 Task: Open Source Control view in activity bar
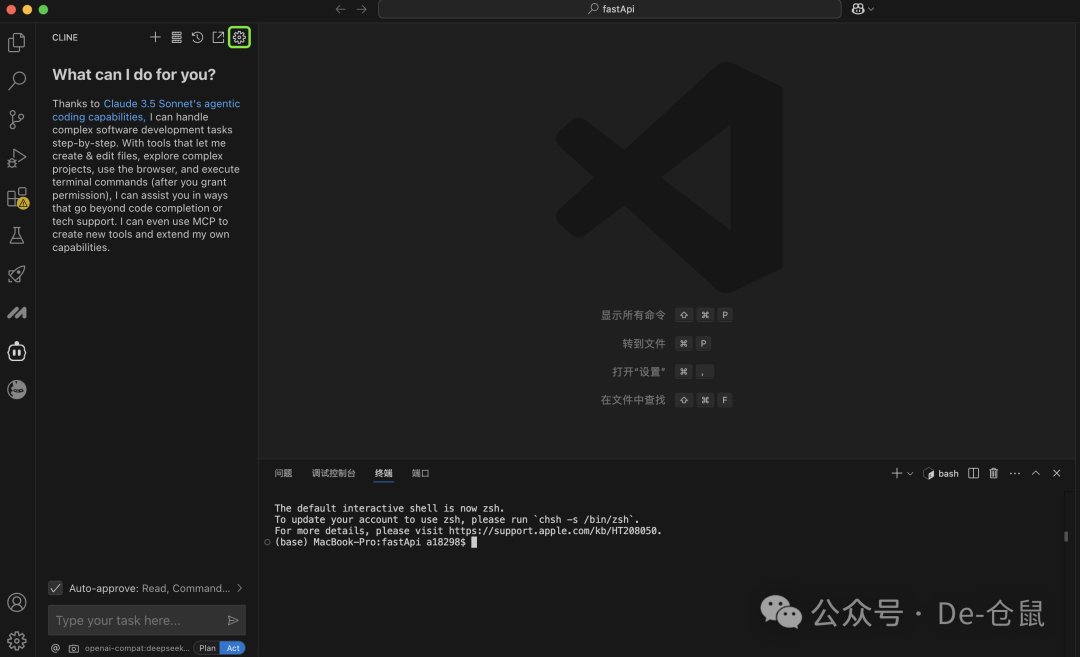tap(17, 120)
